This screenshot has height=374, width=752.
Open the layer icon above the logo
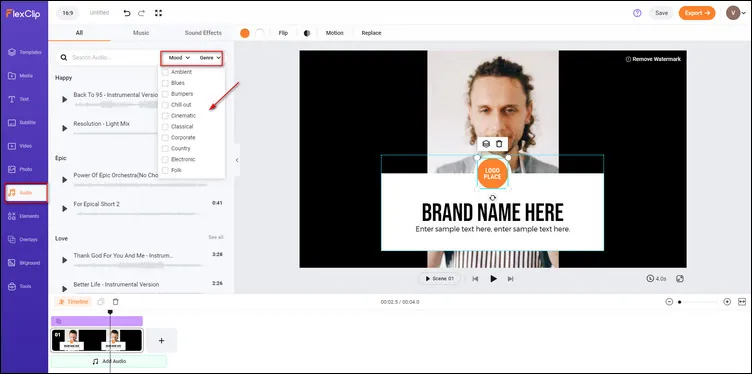(486, 144)
